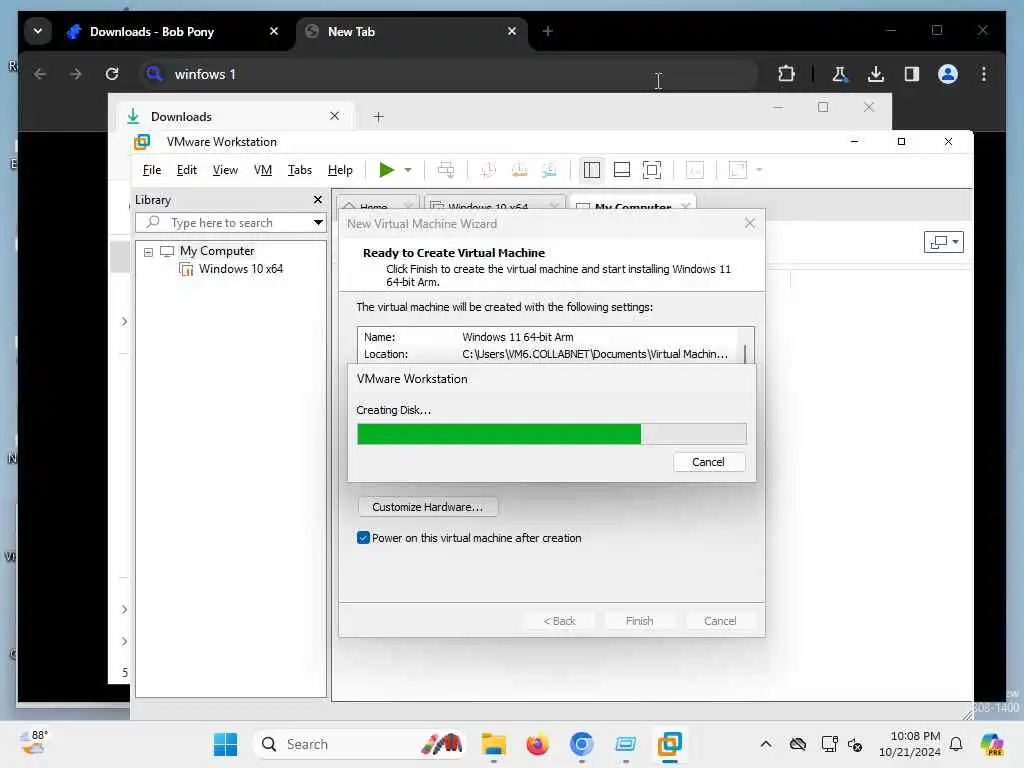1024x768 pixels.
Task: Open the notification bell
Action: point(956,744)
